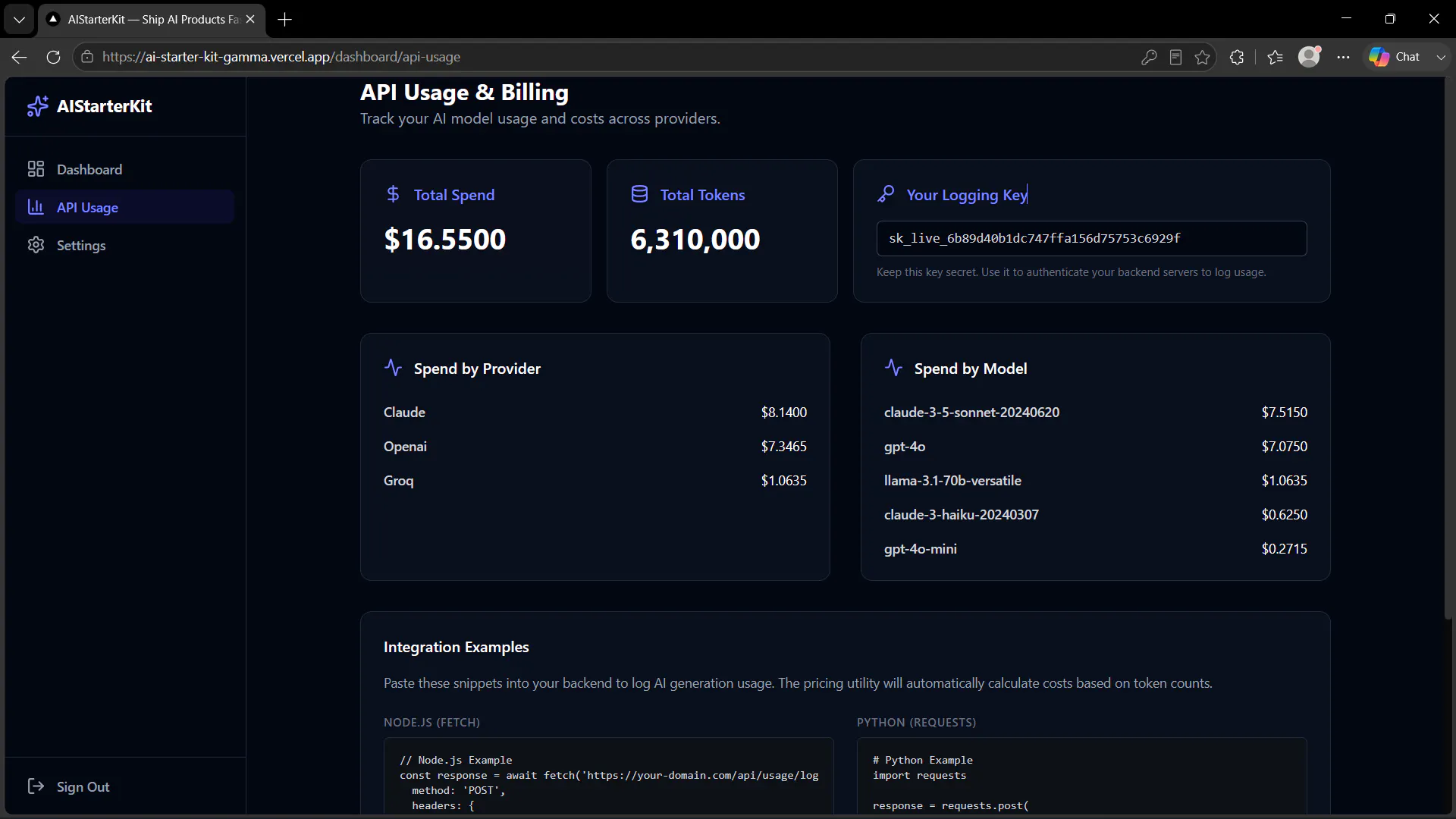1456x819 pixels.
Task: Click the site info lock icon
Action: click(x=87, y=57)
